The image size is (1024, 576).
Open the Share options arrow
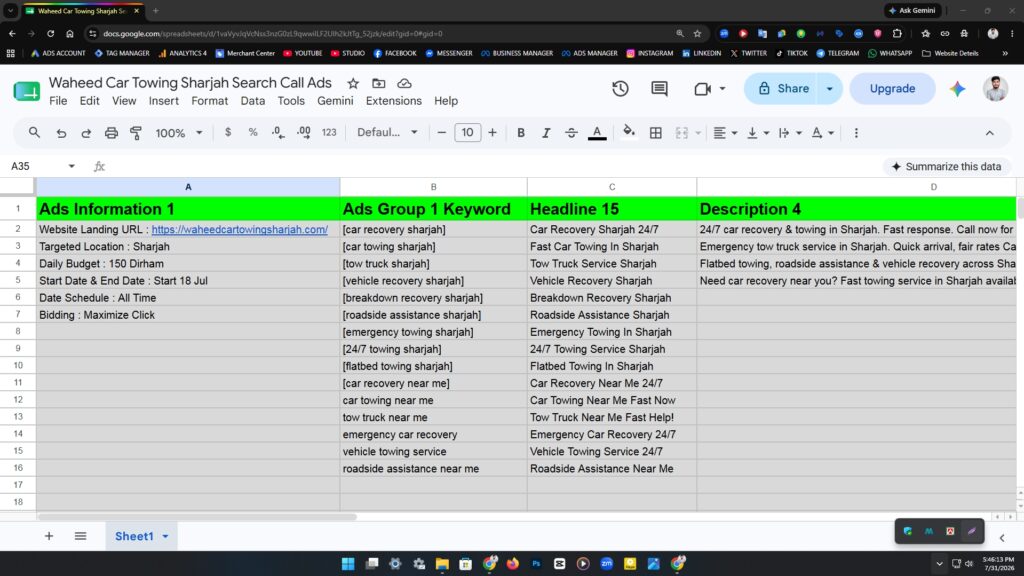pyautogui.click(x=829, y=88)
